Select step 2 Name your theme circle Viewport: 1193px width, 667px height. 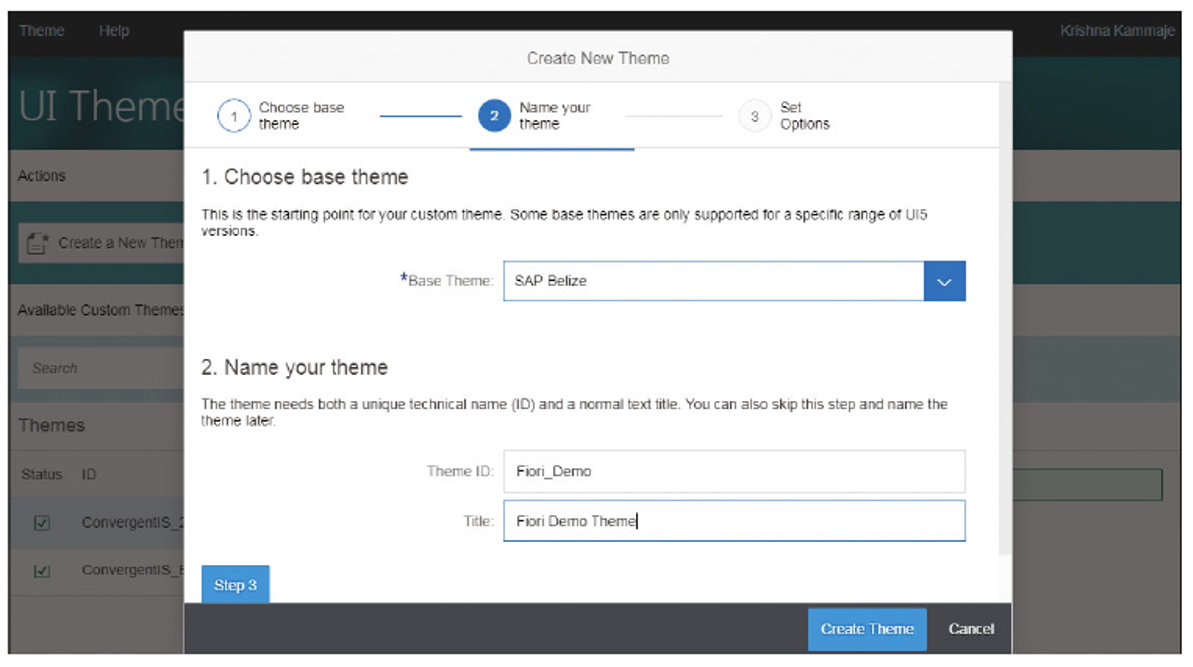[495, 115]
